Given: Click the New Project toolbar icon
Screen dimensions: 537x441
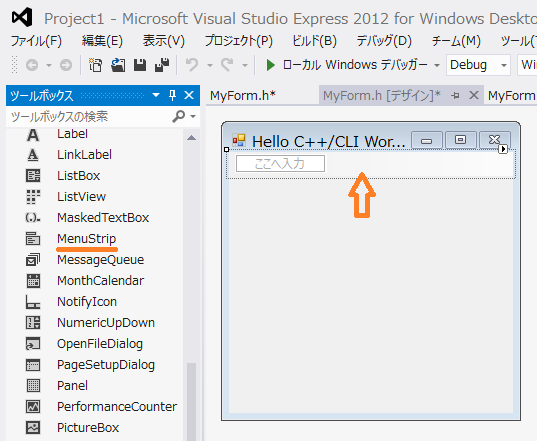Looking at the screenshot, I should pyautogui.click(x=96, y=65).
